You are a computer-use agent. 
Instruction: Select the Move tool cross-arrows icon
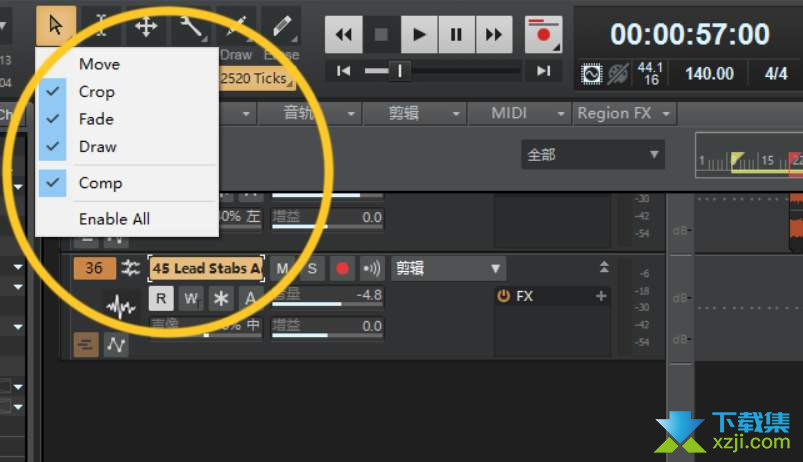click(x=145, y=27)
